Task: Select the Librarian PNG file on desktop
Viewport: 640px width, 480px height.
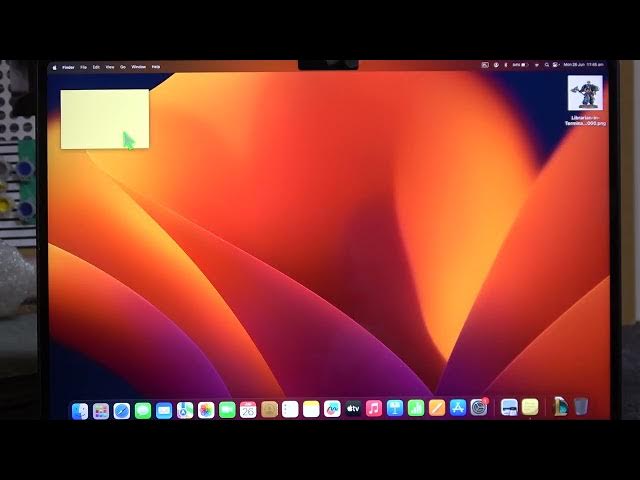Action: (x=585, y=94)
